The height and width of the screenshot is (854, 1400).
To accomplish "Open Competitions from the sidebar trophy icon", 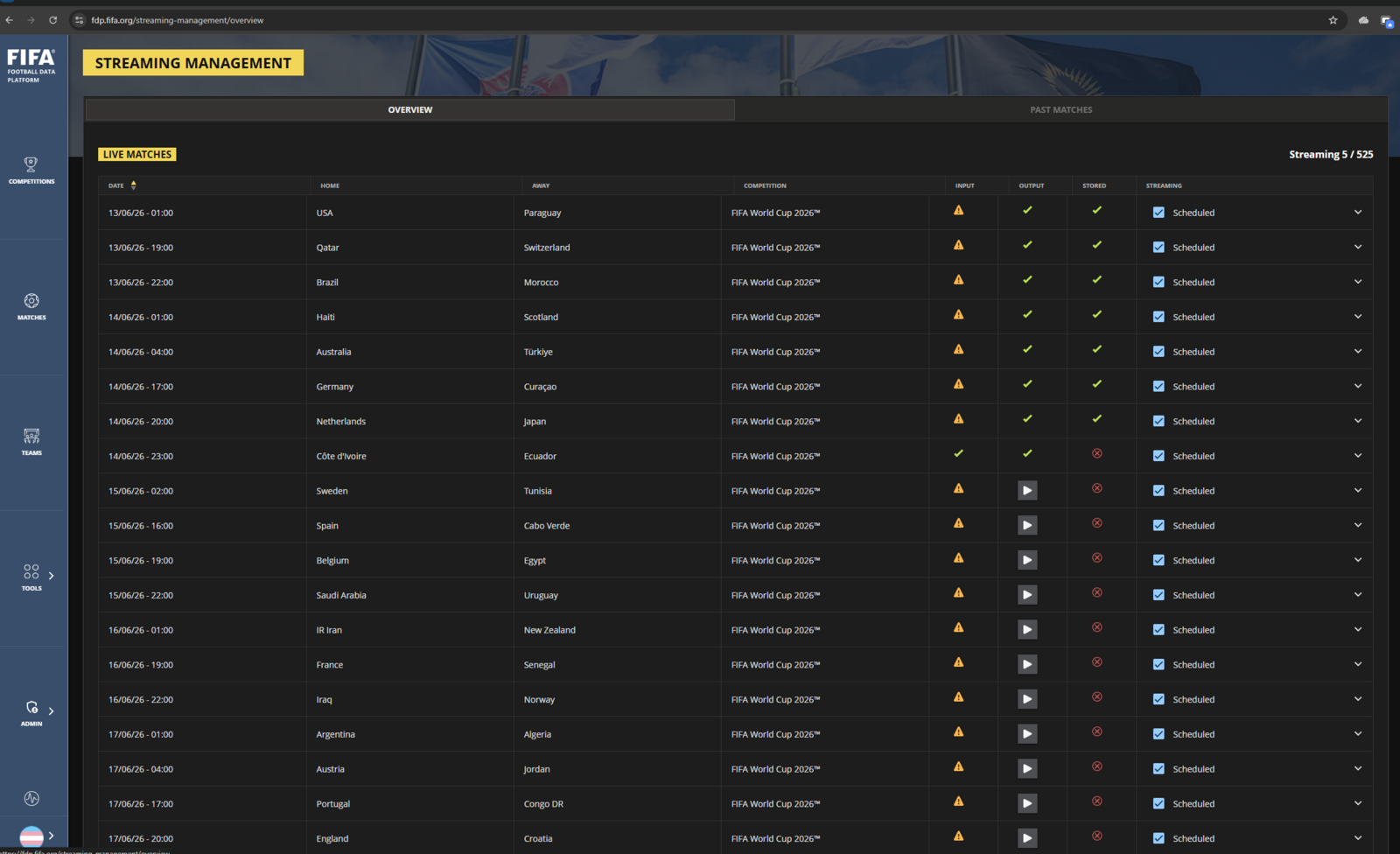I will (x=31, y=170).
